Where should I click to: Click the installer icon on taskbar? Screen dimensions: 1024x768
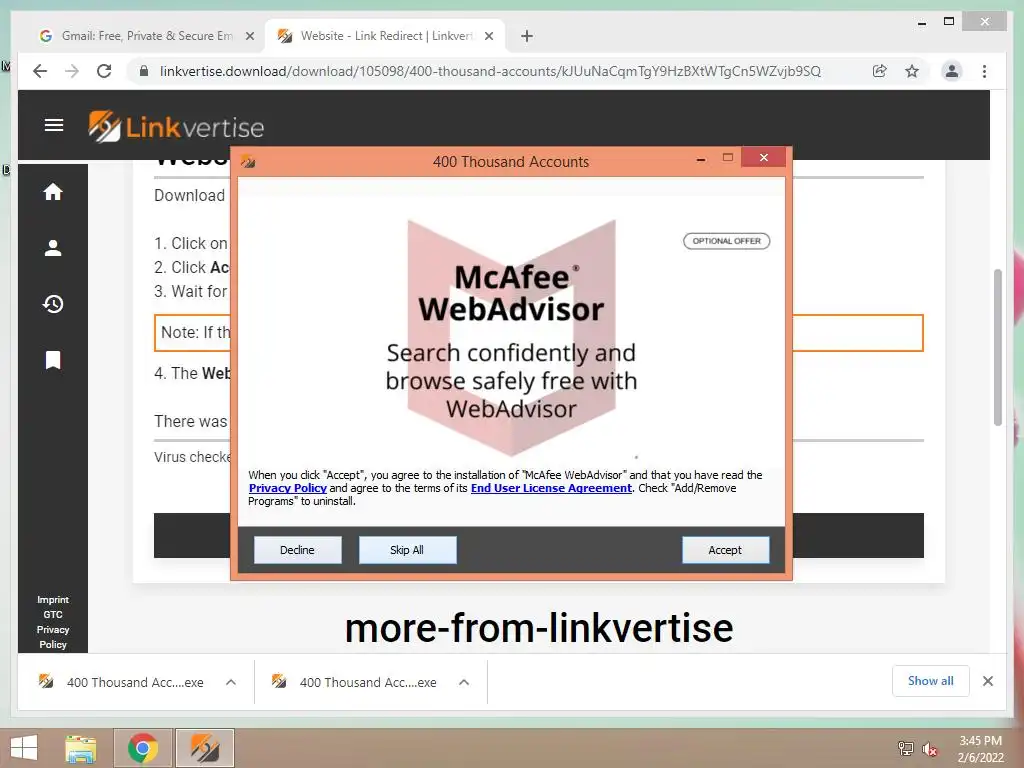[x=205, y=748]
